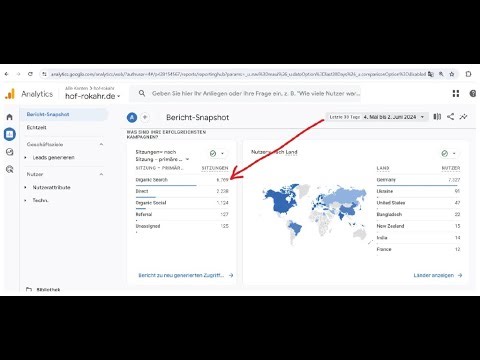This screenshot has width=480, height=360.
Task: Click the LAND column header
Action: (383, 168)
